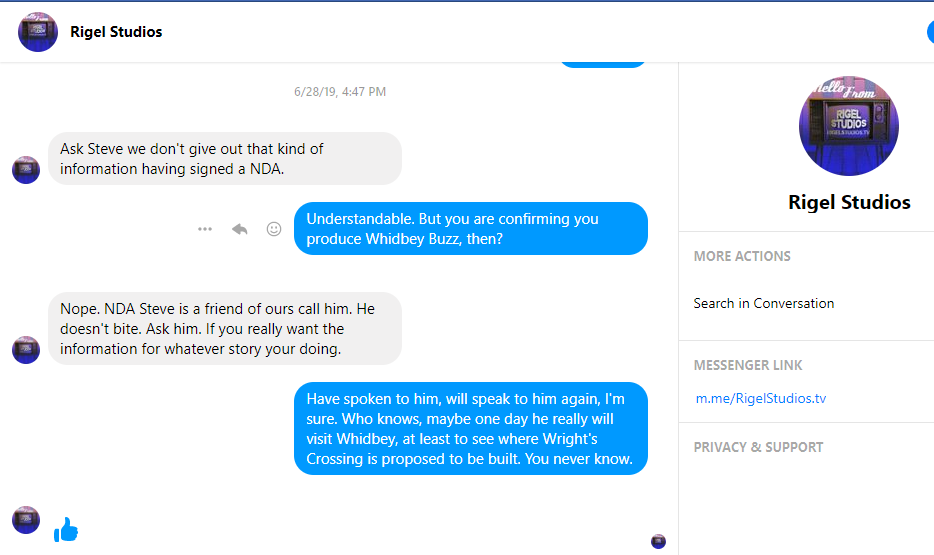Click the blue thumbs-up like sticker
Viewport: 934px width, 555px height.
click(66, 530)
